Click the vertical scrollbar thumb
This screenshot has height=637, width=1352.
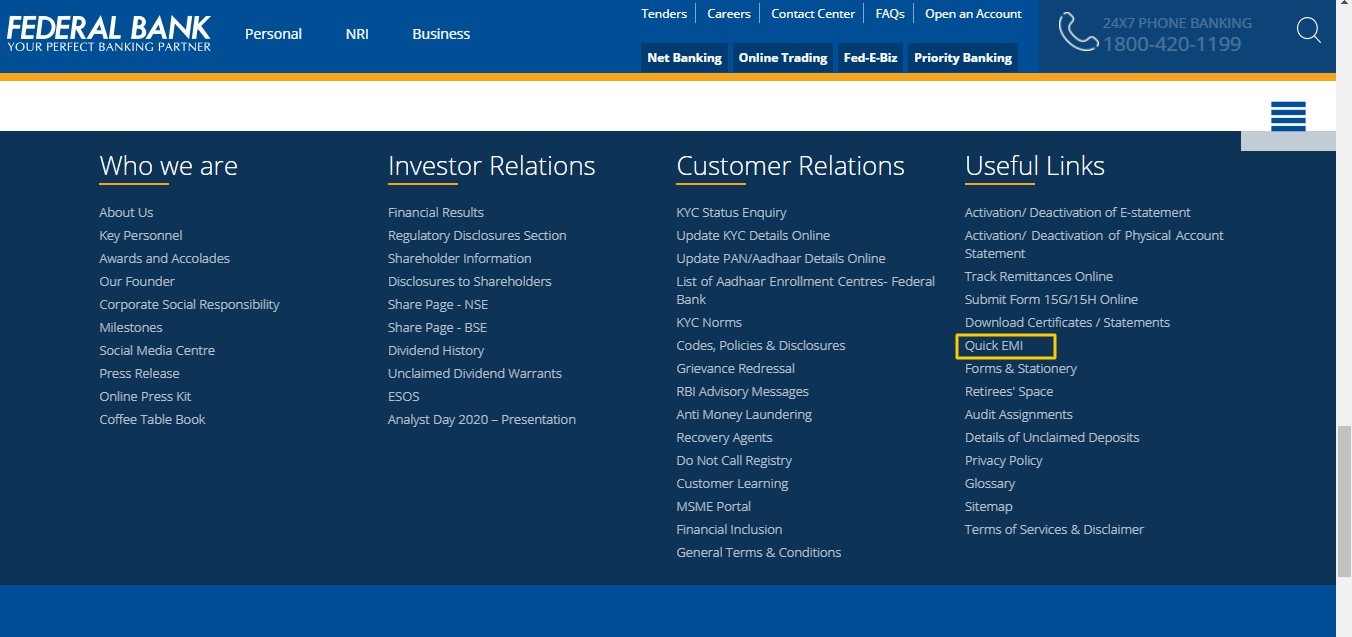1344,501
